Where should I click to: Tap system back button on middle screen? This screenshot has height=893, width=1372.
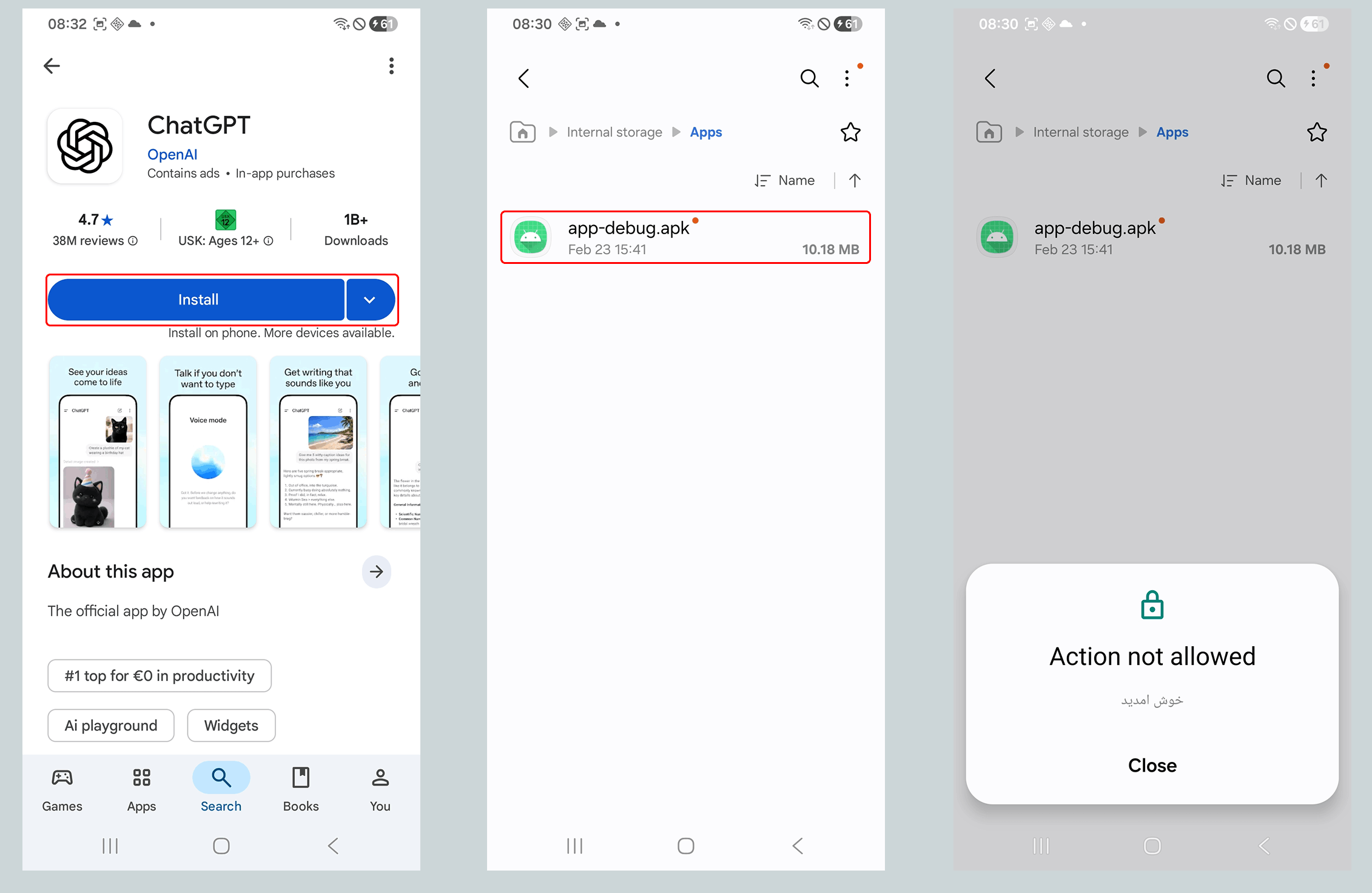(798, 846)
